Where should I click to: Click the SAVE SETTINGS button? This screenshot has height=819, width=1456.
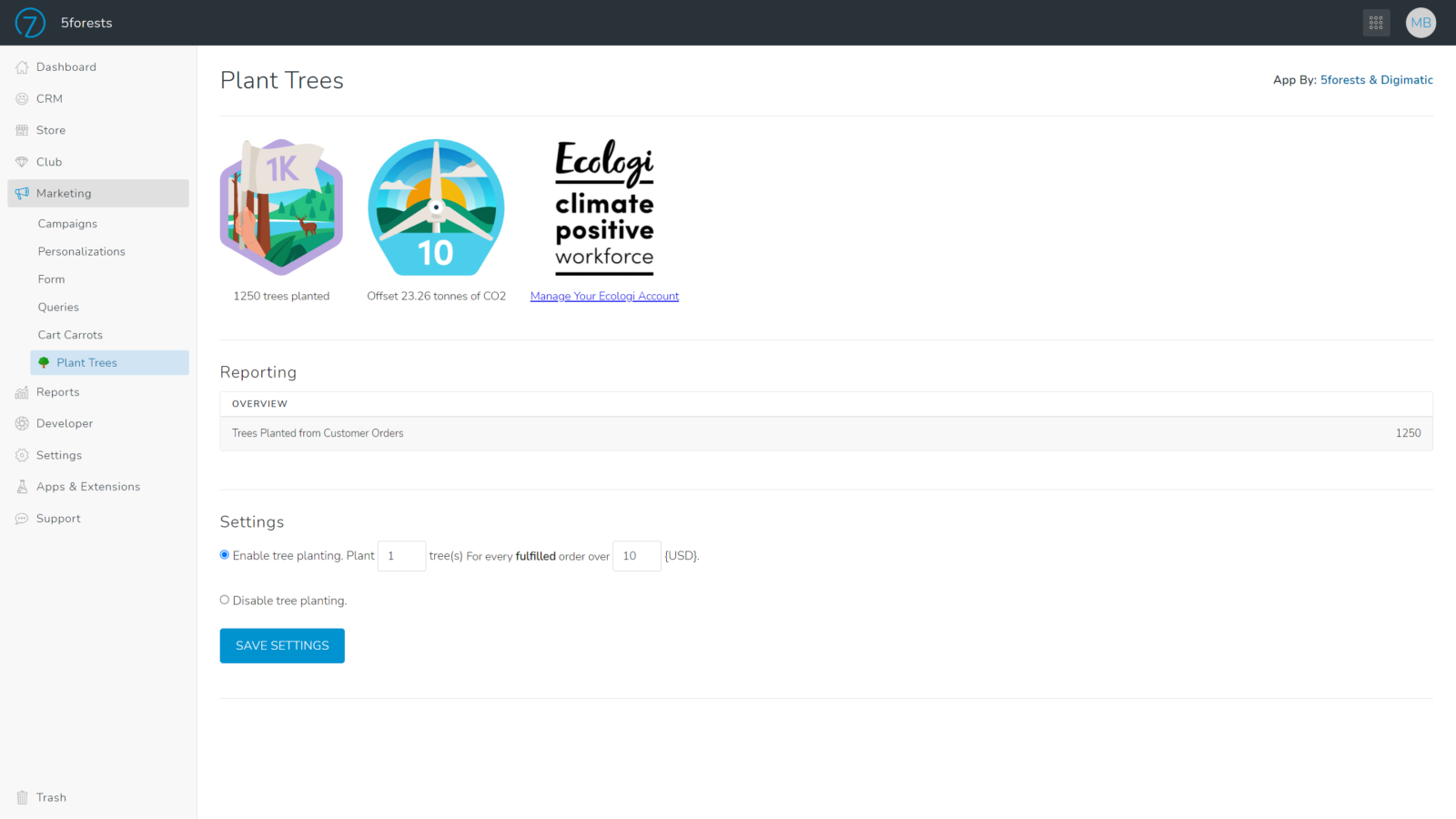coord(282,646)
